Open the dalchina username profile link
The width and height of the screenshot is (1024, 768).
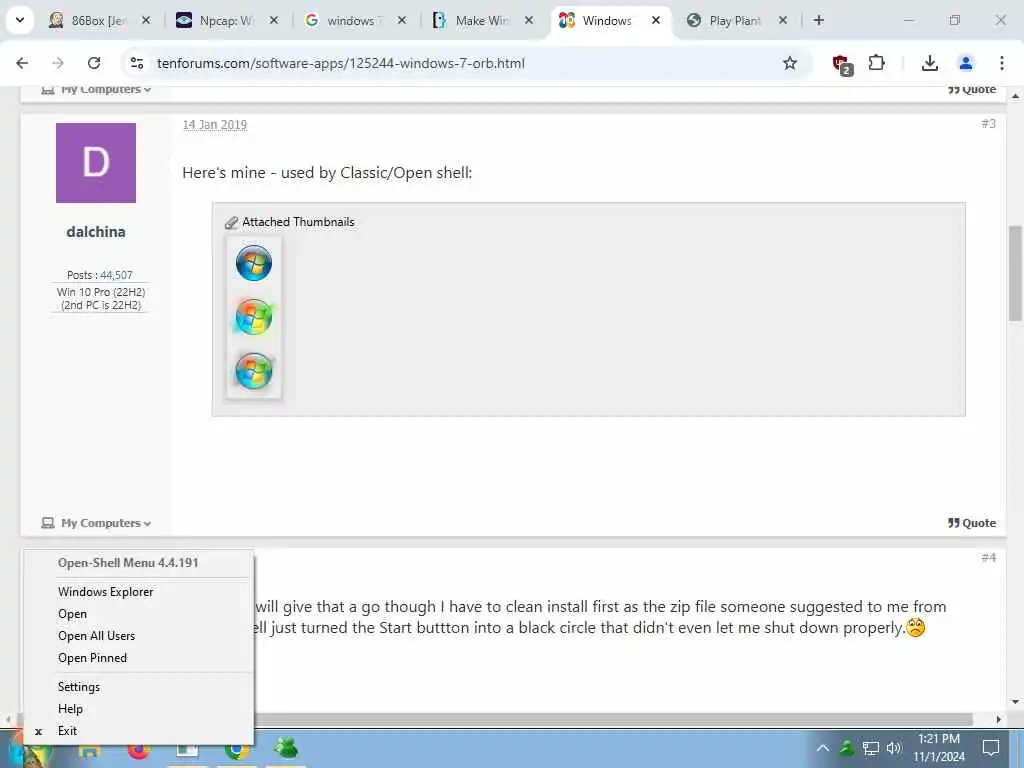pos(96,232)
